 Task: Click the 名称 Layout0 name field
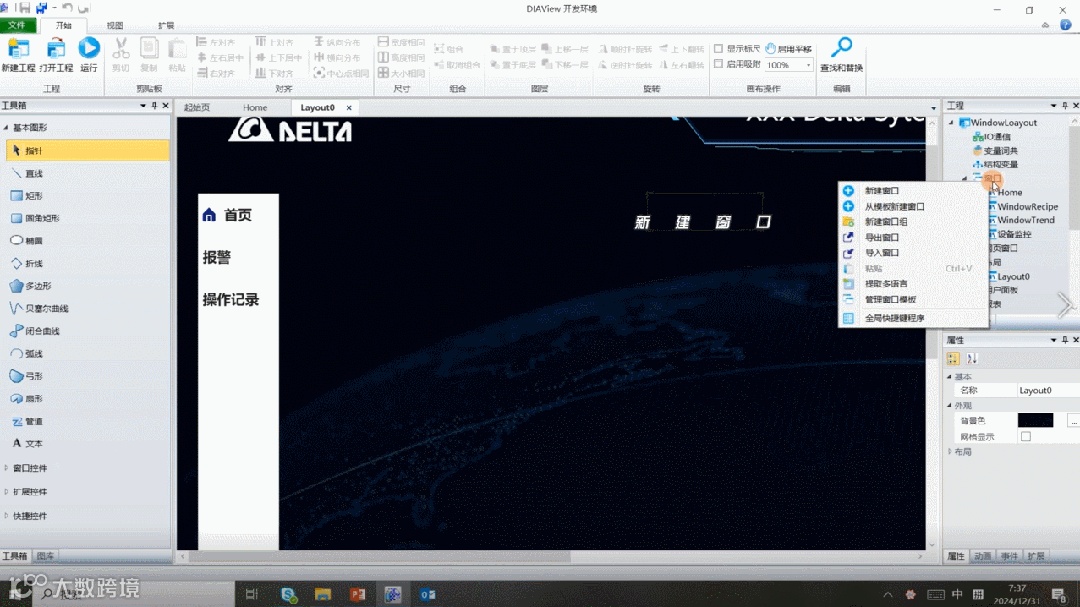[1048, 391]
